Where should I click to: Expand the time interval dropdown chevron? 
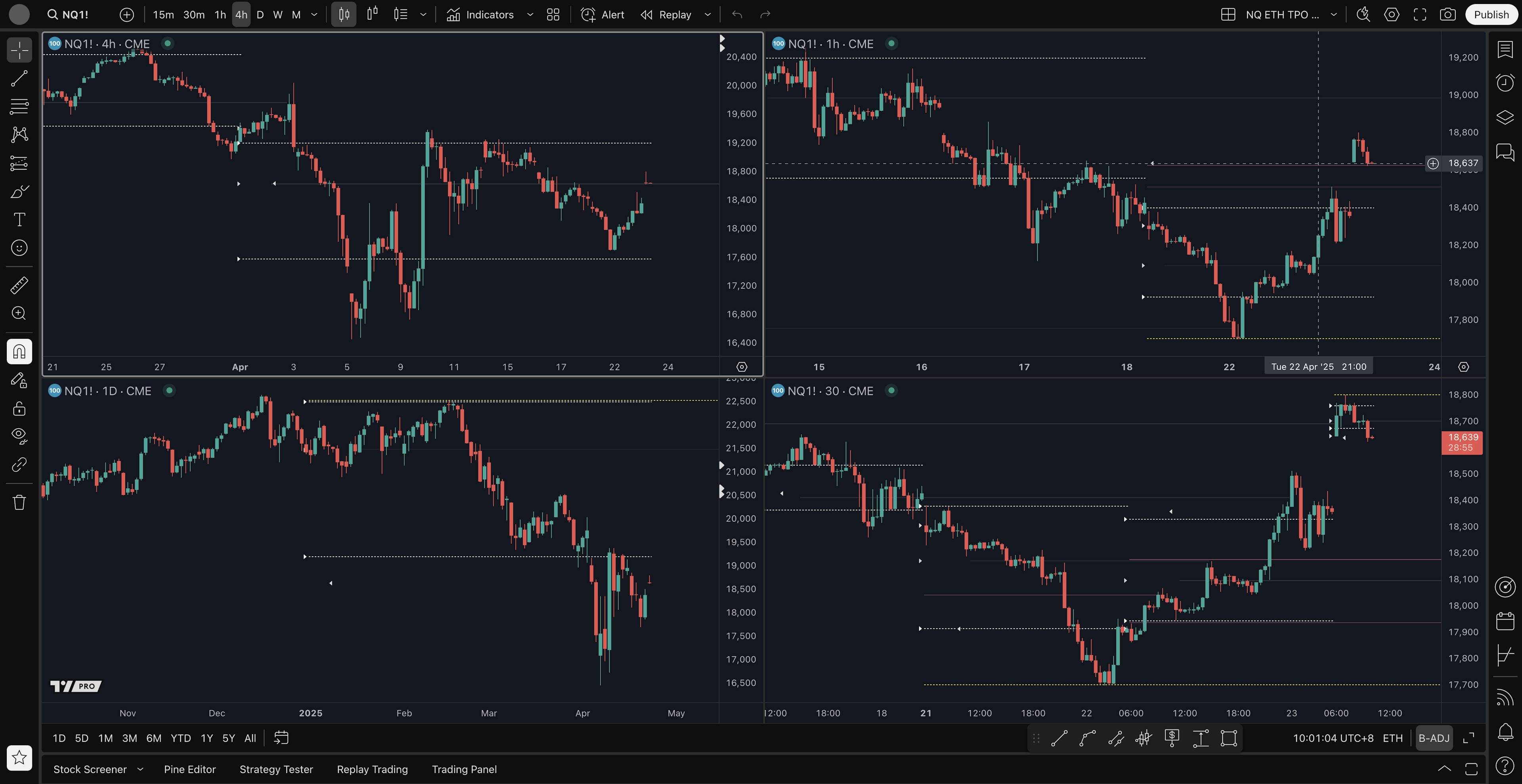tap(314, 15)
